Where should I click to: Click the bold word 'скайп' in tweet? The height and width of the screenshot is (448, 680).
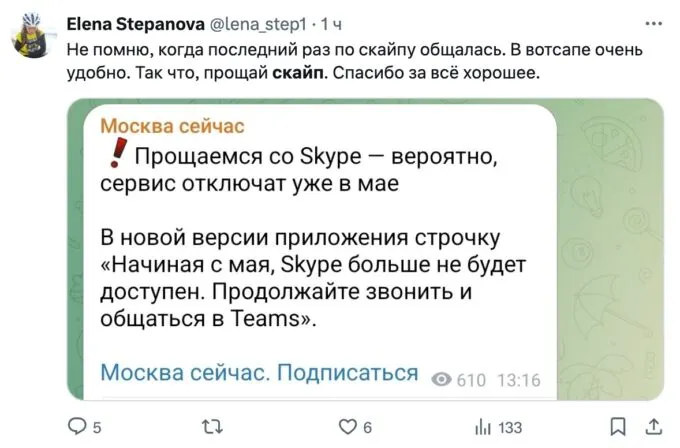tap(299, 74)
